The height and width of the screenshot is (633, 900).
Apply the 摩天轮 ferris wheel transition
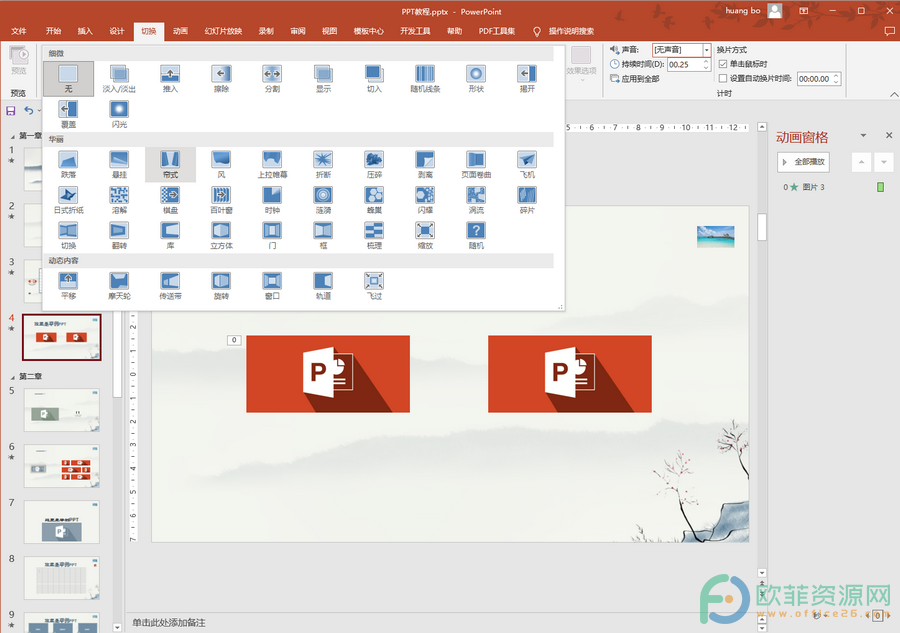pos(119,286)
